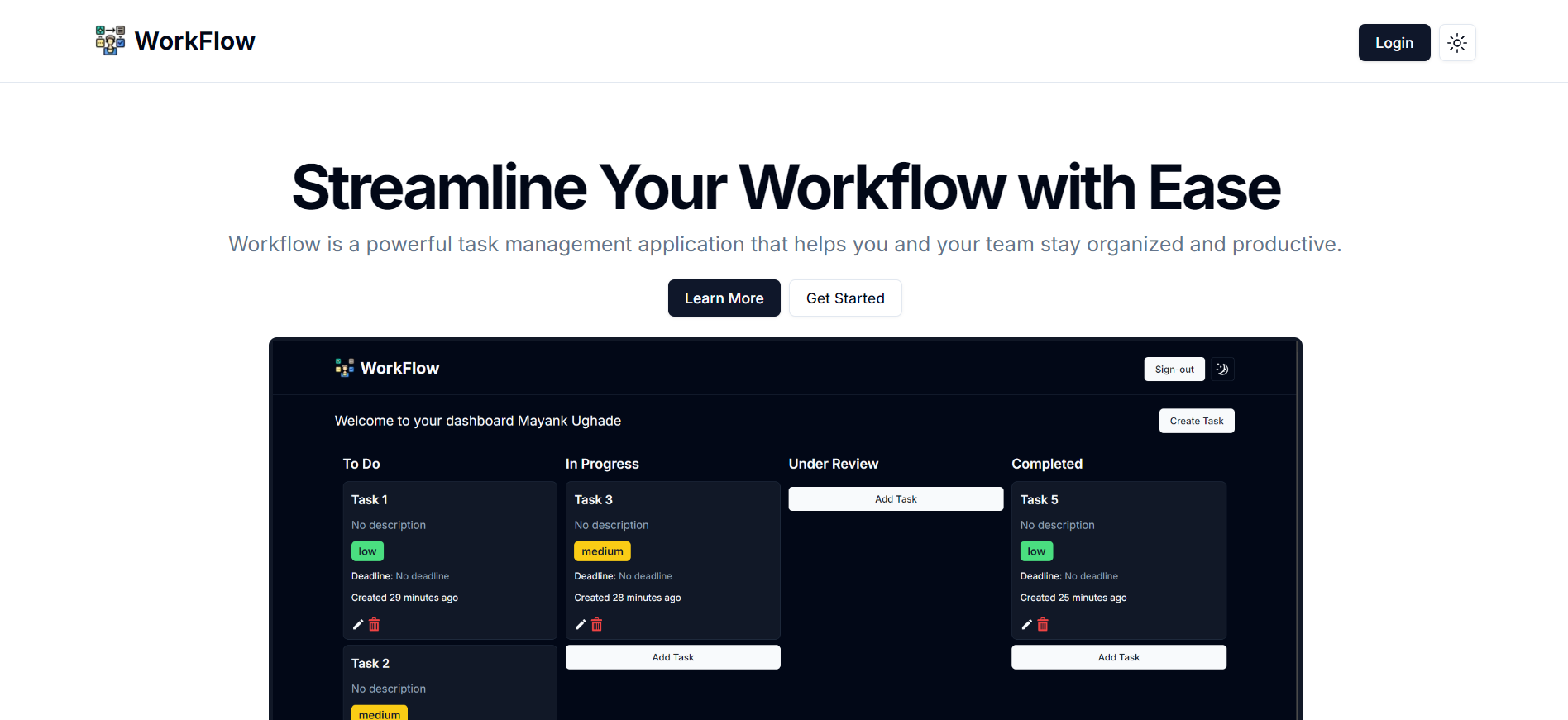Click the Learn More button

click(724, 298)
